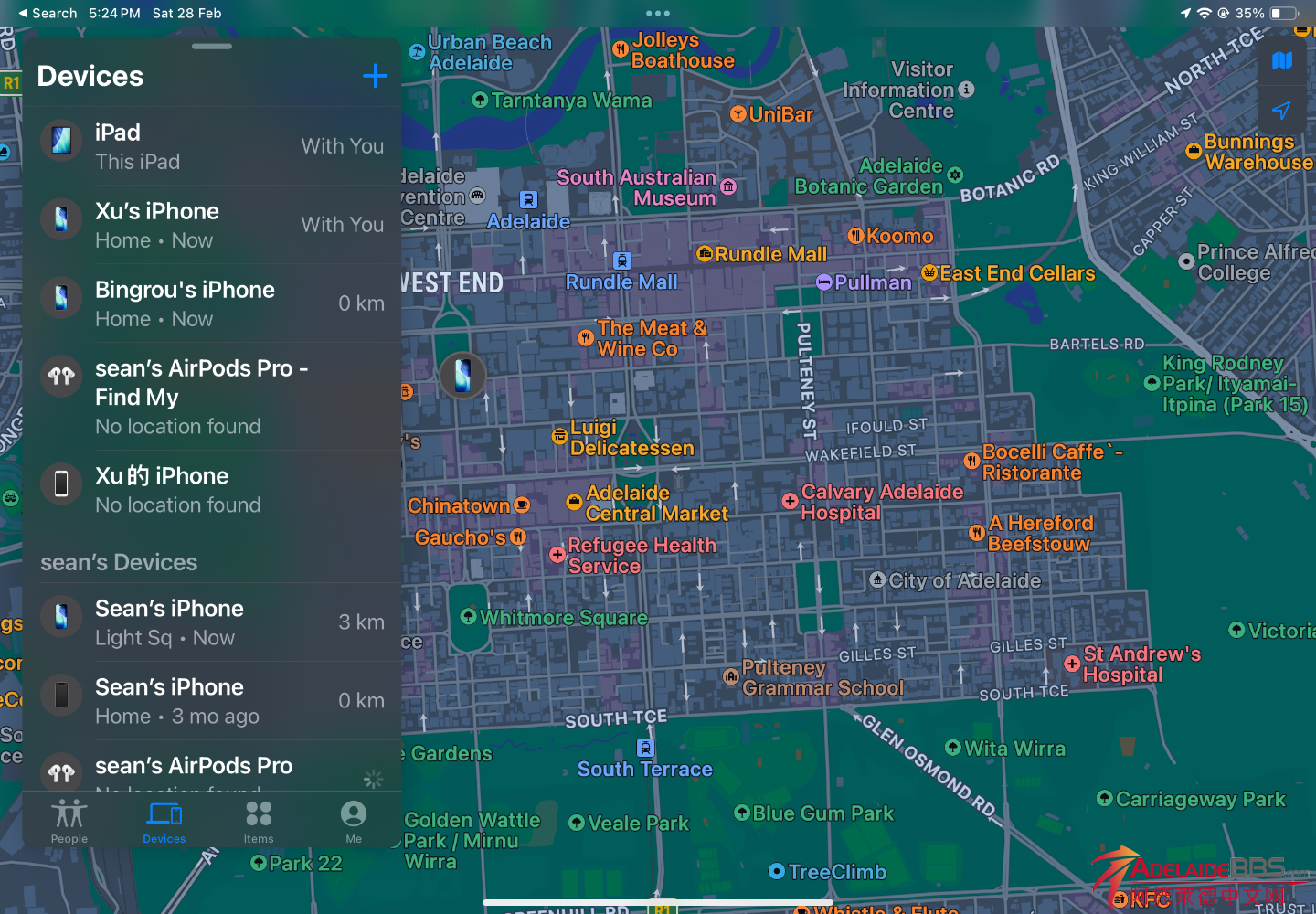Switch to the Items tab
The width and height of the screenshot is (1316, 914).
click(x=259, y=821)
